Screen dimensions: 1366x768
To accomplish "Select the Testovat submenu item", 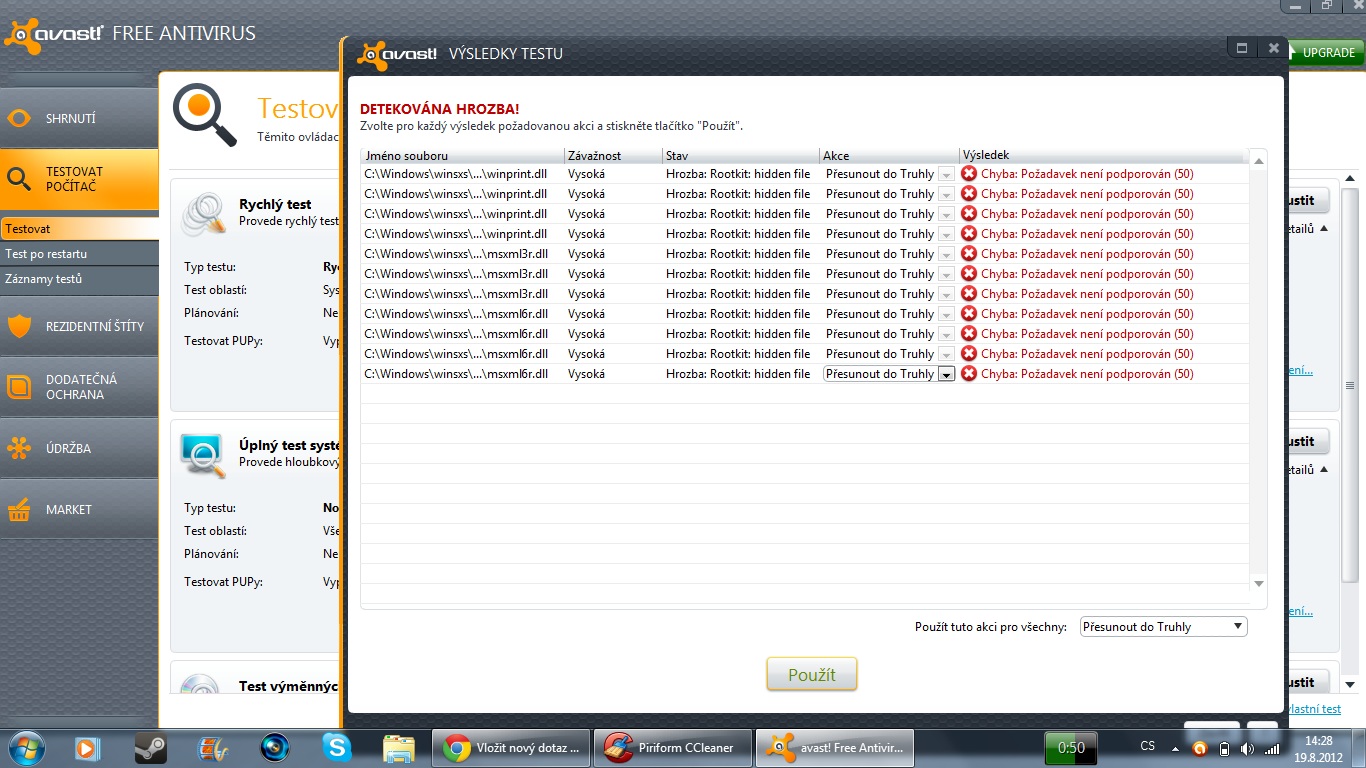I will coord(79,229).
